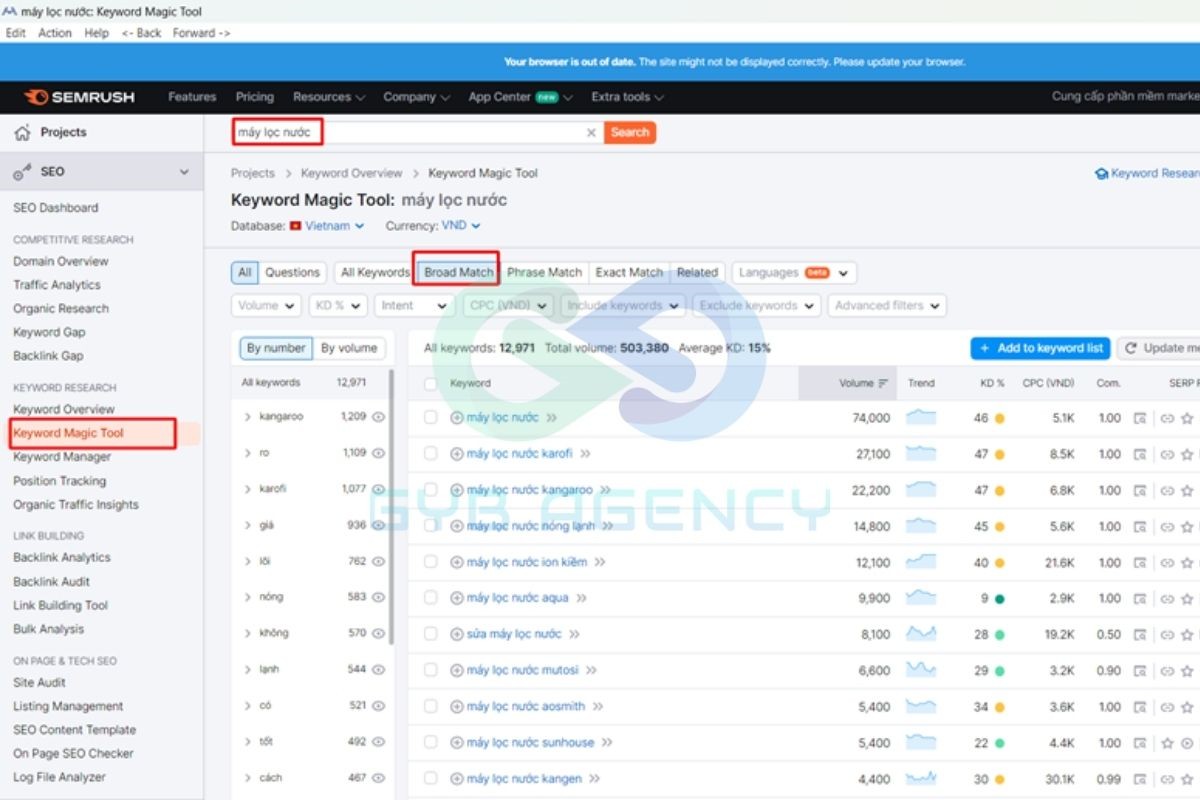This screenshot has height=800, width=1200.
Task: Click add icon beside máy lọc nước mutosi
Action: pyautogui.click(x=457, y=670)
